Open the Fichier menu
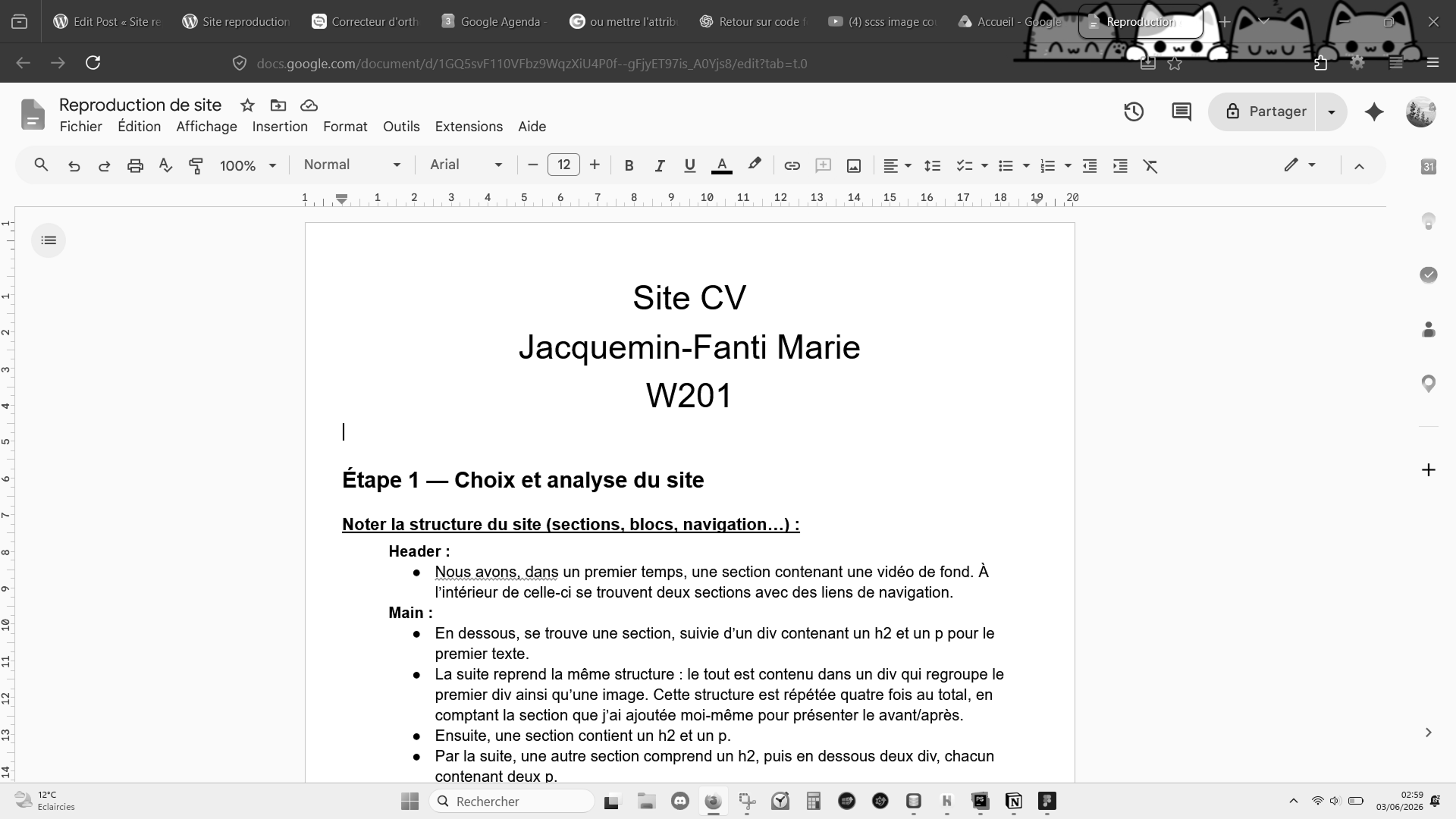The image size is (1456, 819). [x=81, y=127]
